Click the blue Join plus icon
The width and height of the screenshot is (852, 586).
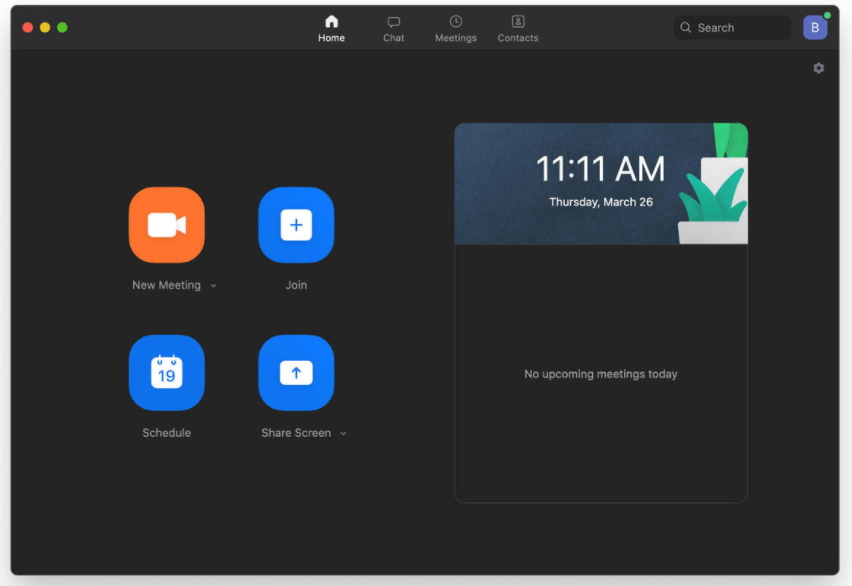296,225
